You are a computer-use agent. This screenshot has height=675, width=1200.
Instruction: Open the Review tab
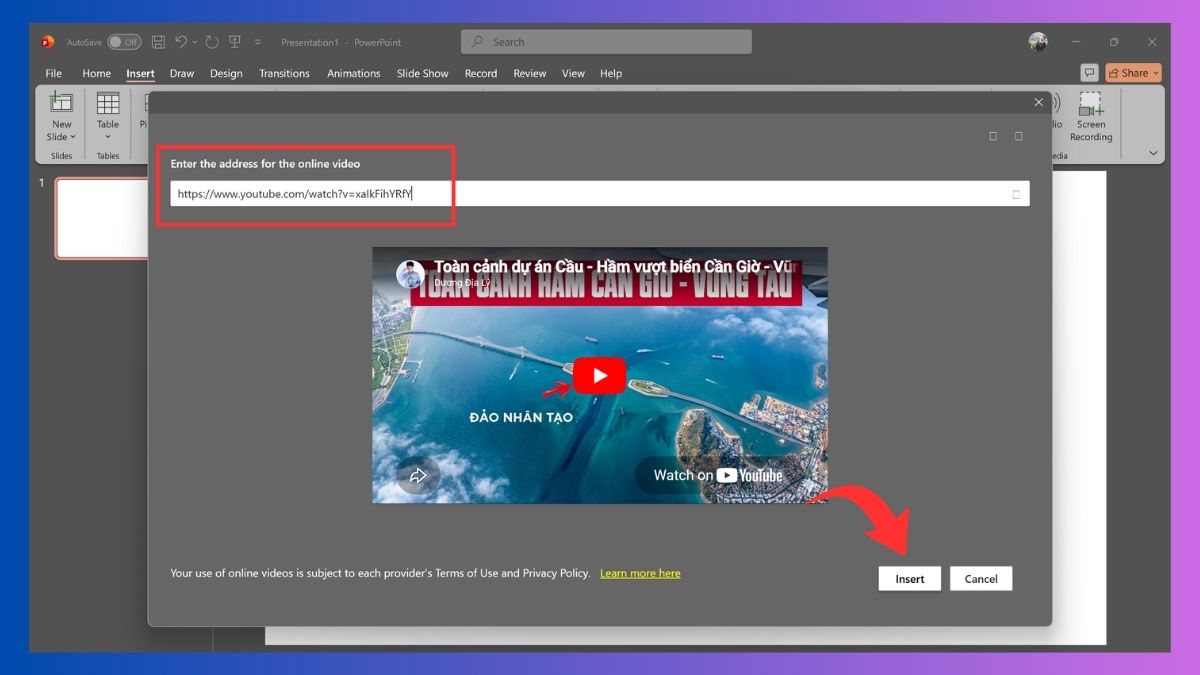(x=530, y=73)
